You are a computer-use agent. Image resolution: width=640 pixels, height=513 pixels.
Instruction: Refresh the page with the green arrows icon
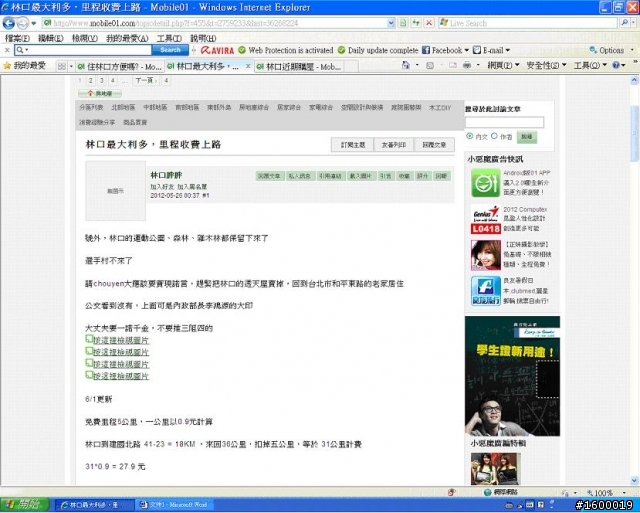(416, 23)
